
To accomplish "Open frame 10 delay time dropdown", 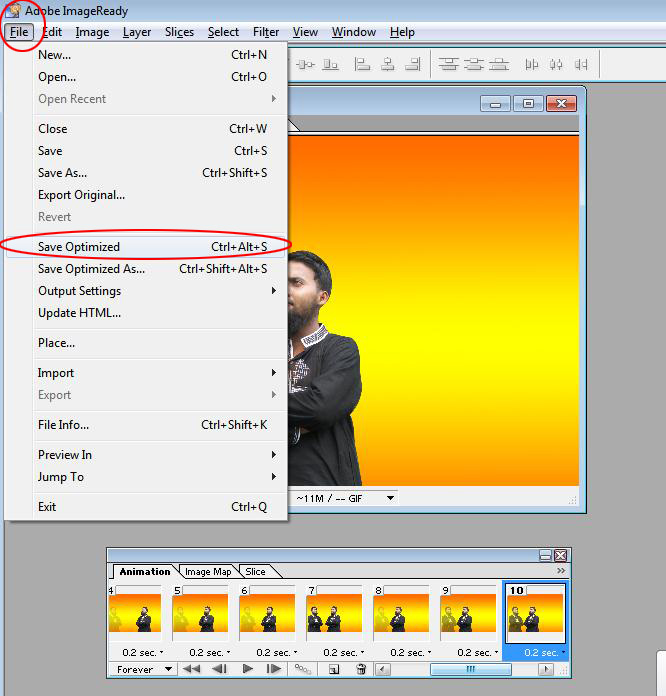I will pyautogui.click(x=541, y=652).
